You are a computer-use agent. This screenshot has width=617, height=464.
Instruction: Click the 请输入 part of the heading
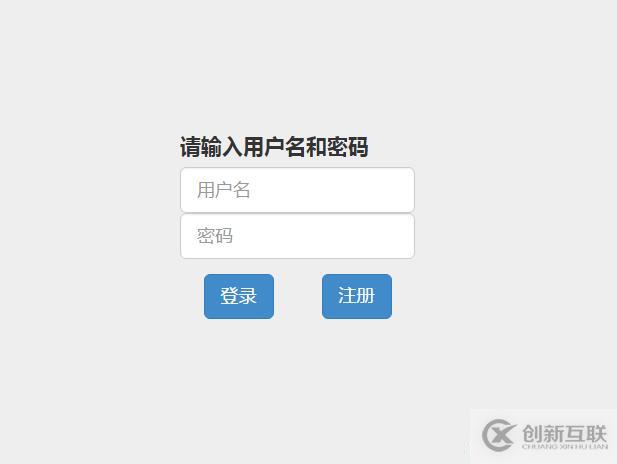click(211, 147)
